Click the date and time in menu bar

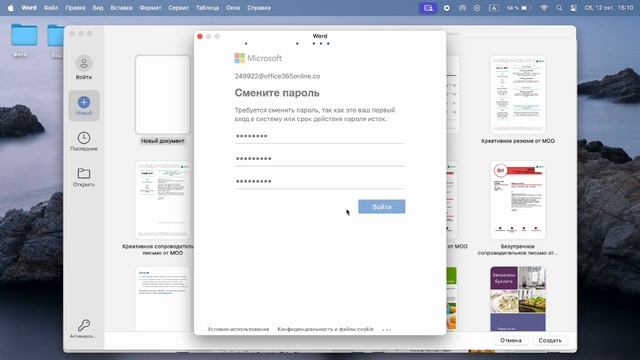[x=609, y=8]
